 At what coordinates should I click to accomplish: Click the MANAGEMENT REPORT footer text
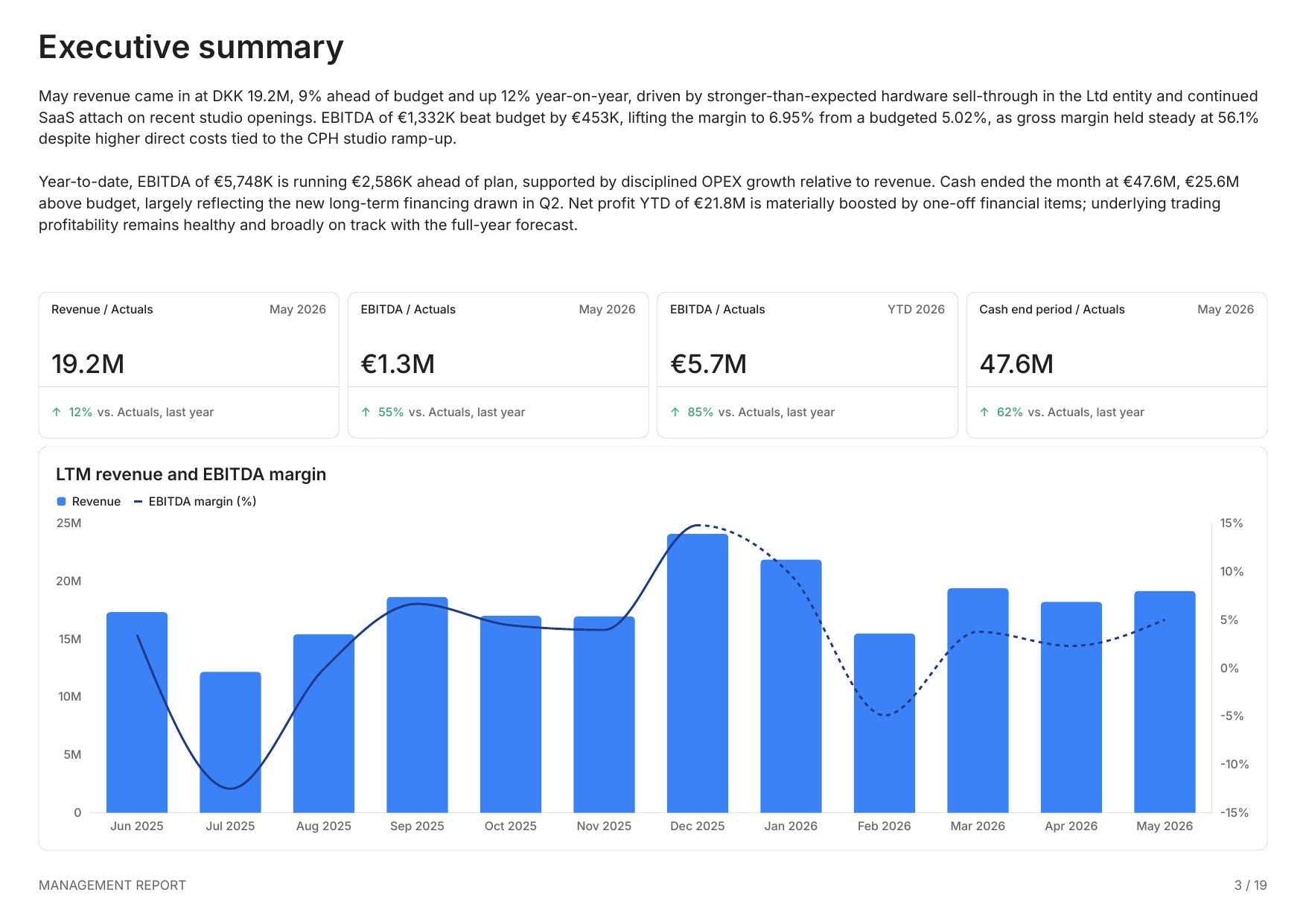coord(112,885)
